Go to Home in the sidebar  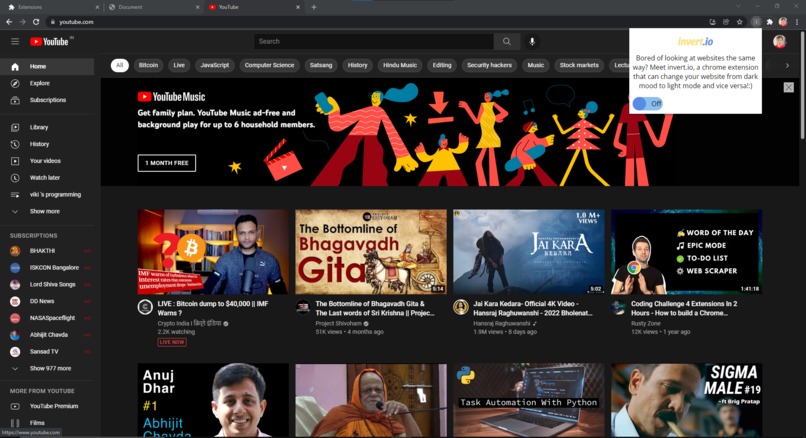[x=47, y=66]
